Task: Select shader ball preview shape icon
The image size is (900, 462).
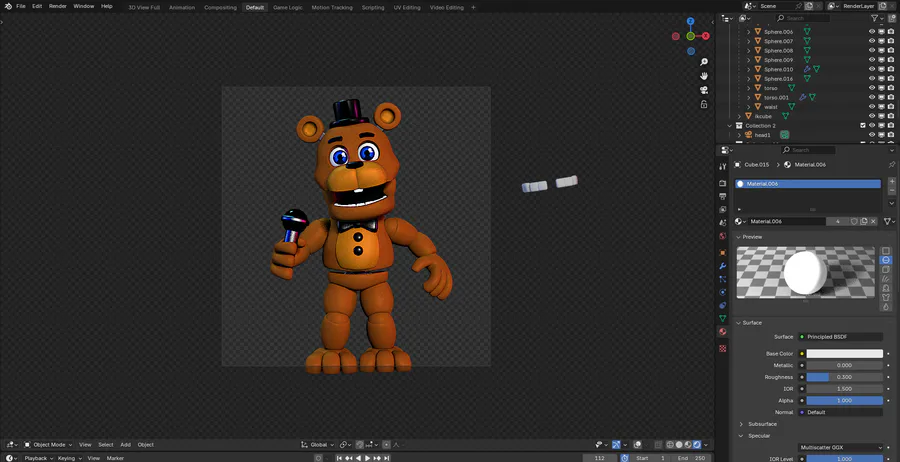Action: [x=886, y=288]
